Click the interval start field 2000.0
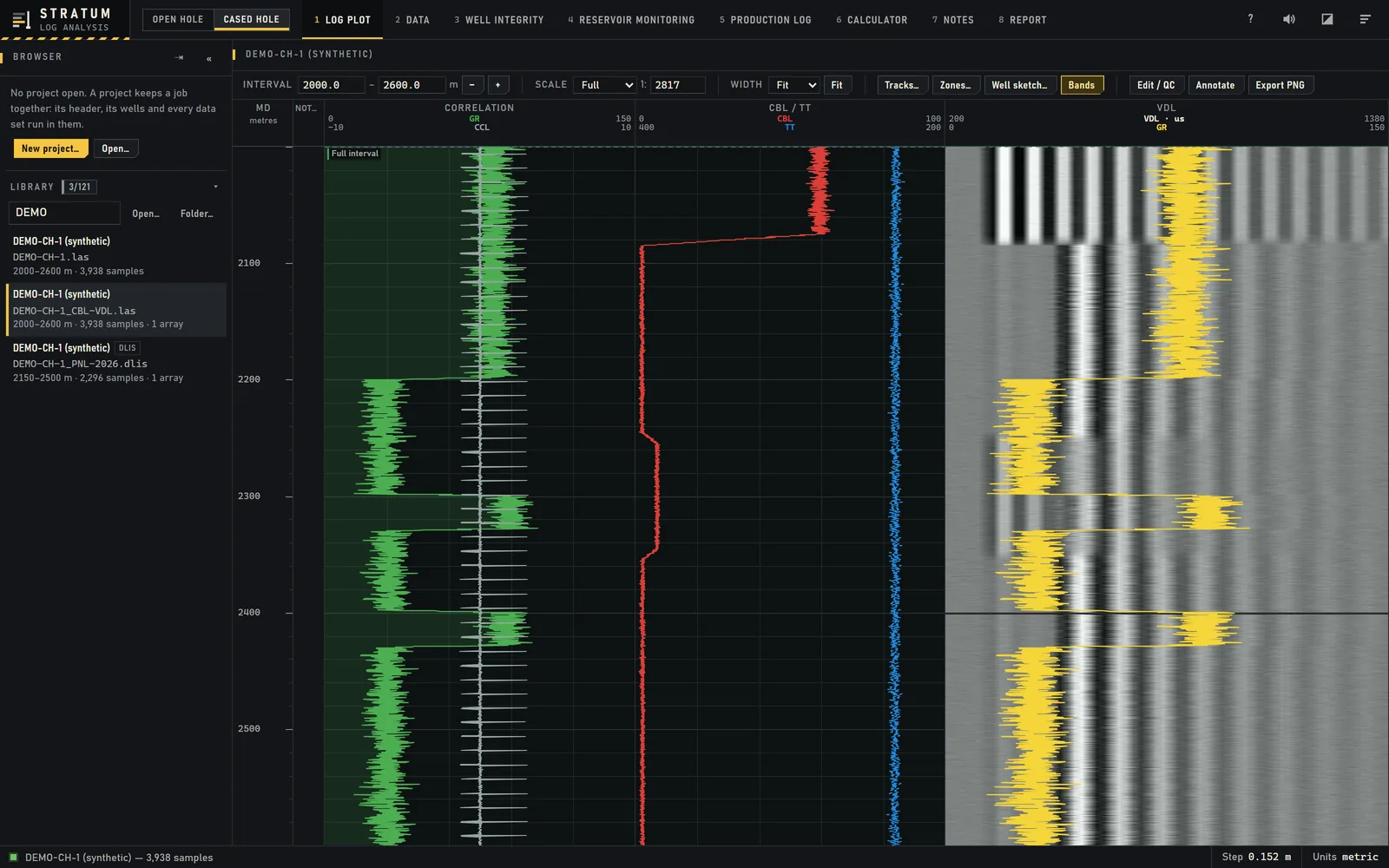 [332, 85]
